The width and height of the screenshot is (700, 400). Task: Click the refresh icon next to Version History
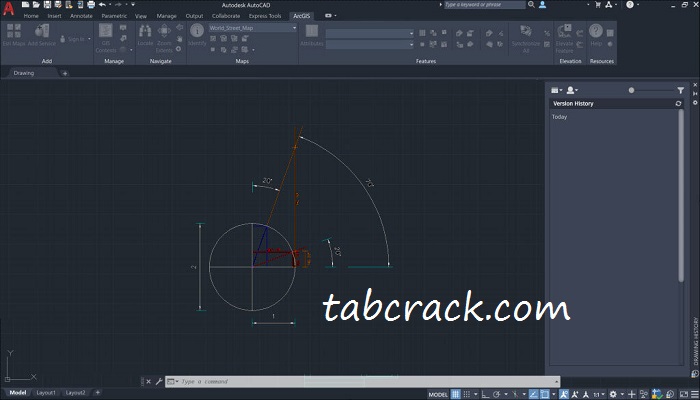click(678, 104)
